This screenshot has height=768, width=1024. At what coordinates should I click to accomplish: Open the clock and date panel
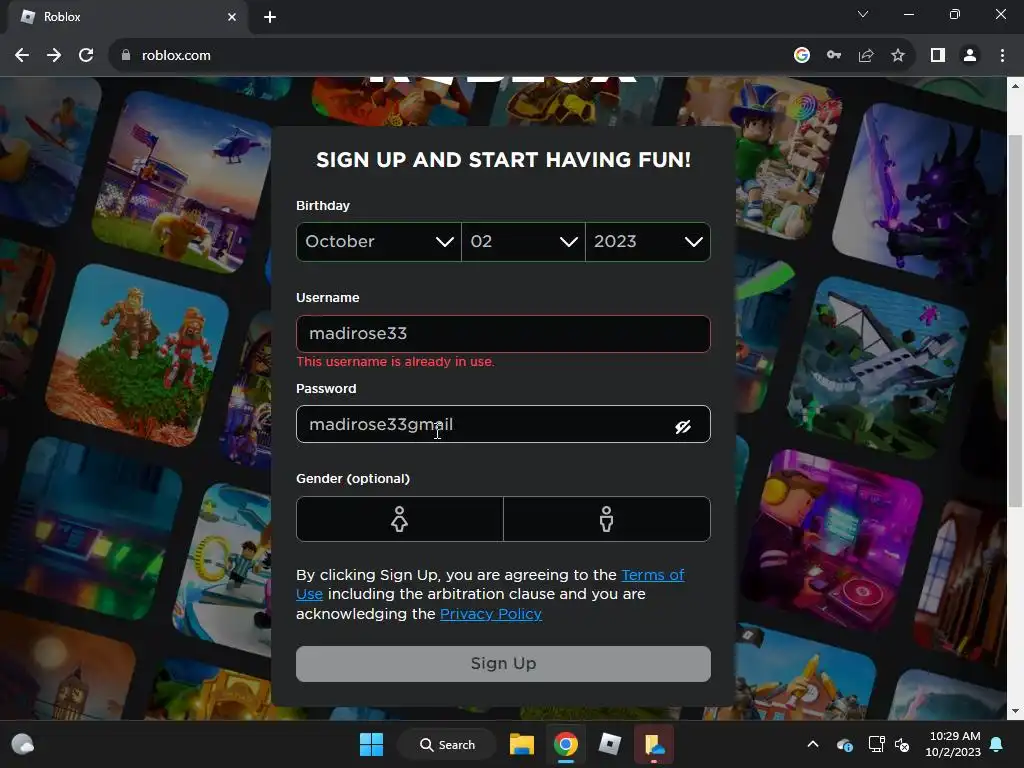click(x=953, y=744)
